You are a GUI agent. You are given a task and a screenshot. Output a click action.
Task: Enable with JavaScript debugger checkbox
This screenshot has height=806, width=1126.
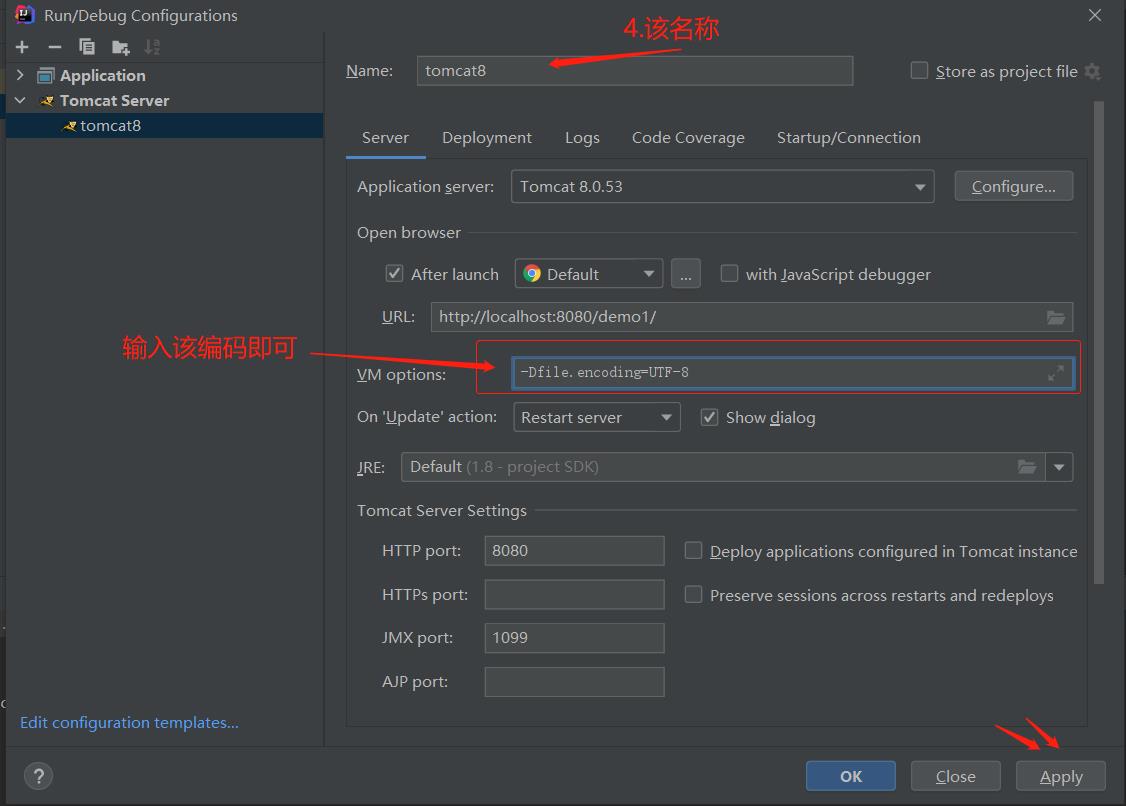tap(729, 273)
